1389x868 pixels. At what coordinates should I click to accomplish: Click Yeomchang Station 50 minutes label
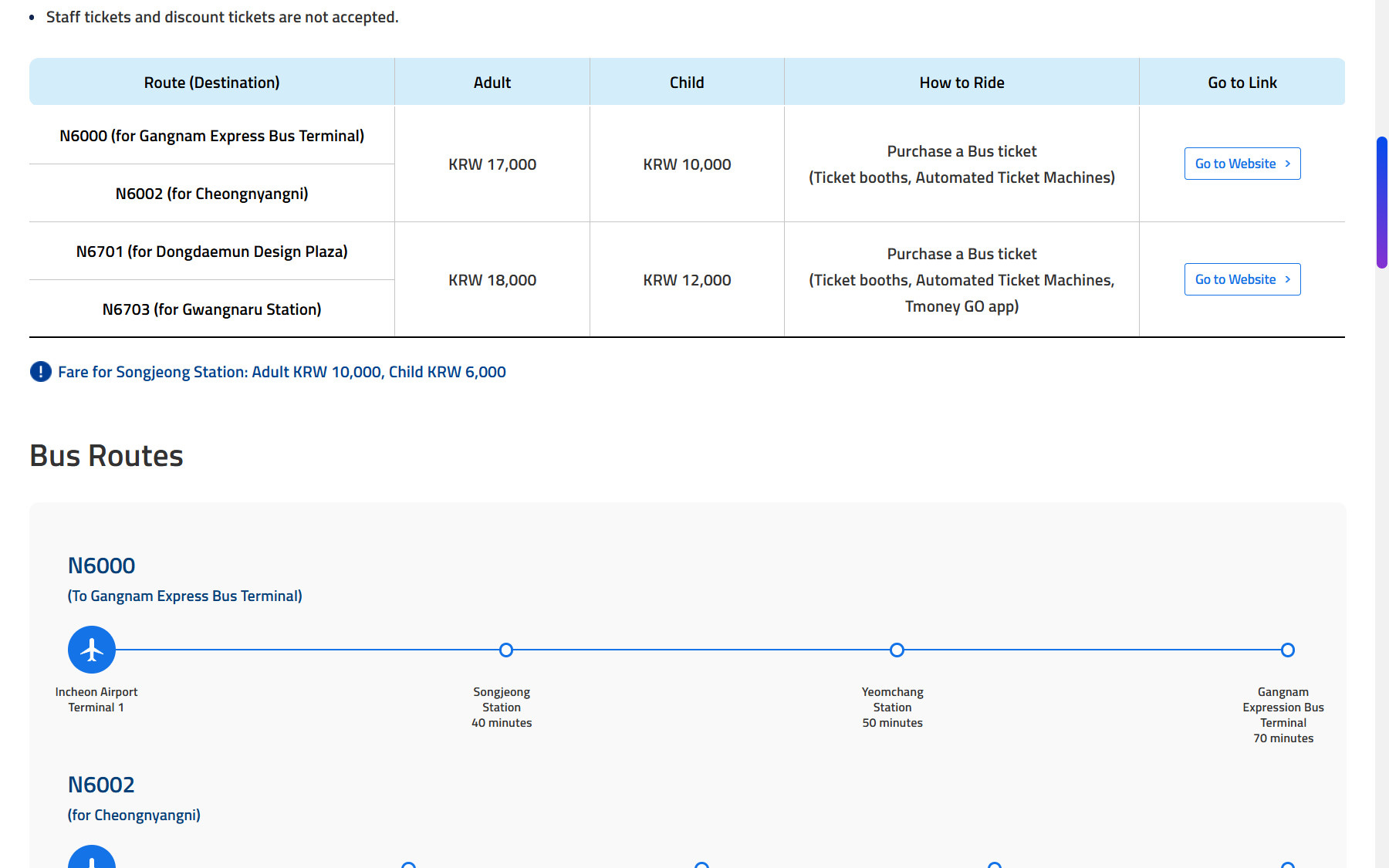tap(893, 708)
